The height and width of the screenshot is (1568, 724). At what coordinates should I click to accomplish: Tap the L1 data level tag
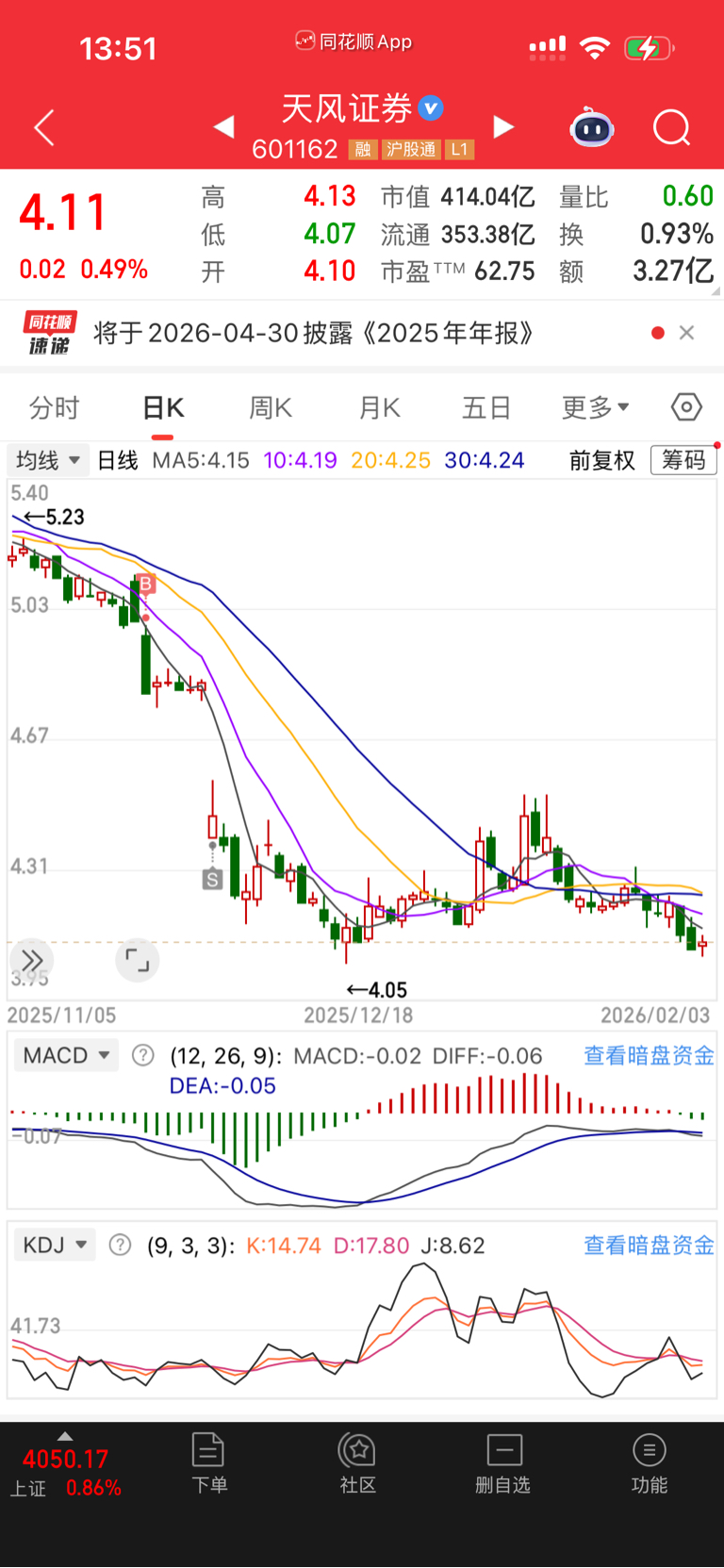(459, 149)
